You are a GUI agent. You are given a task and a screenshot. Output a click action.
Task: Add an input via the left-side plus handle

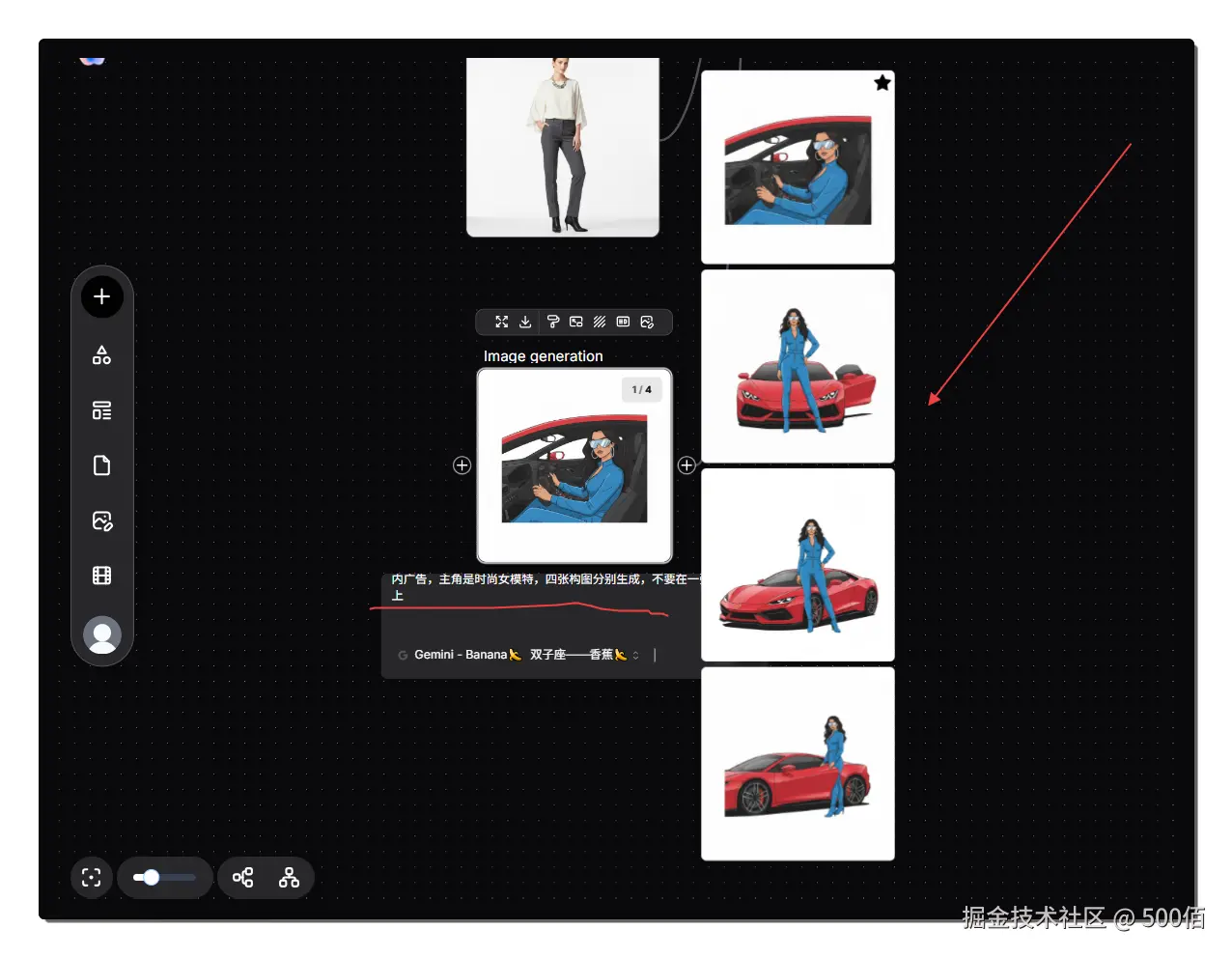click(462, 464)
